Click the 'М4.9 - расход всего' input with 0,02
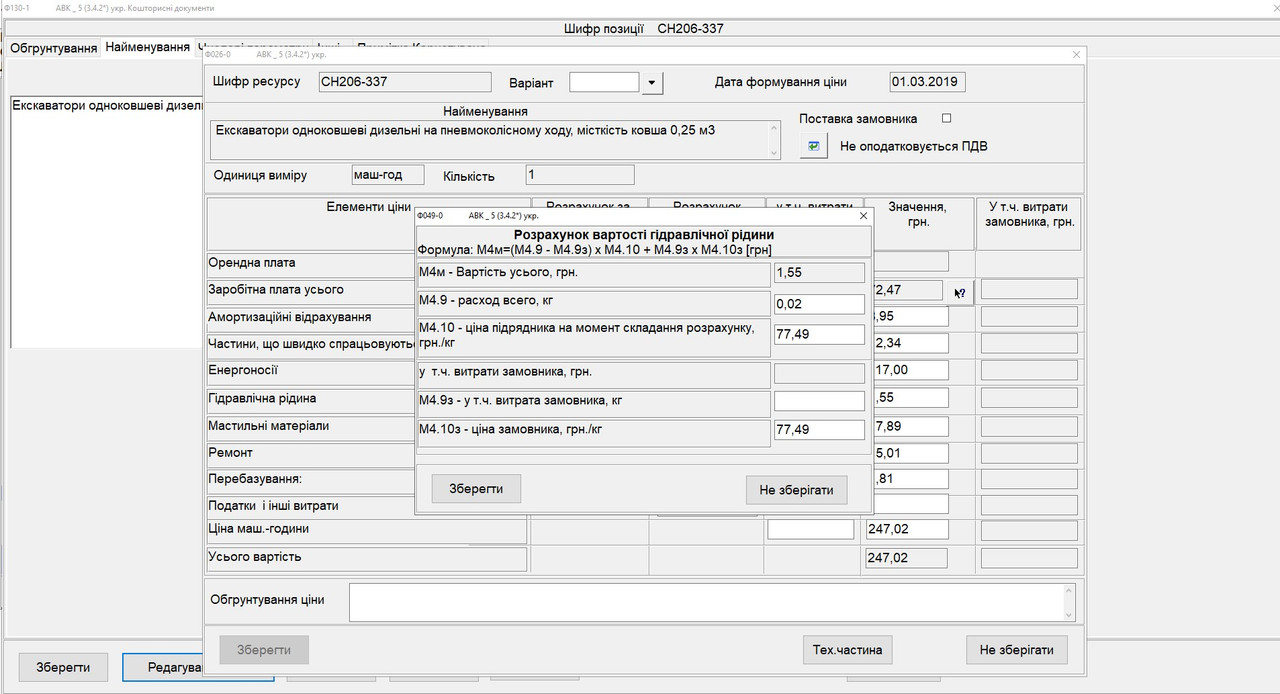Image resolution: width=1280 pixels, height=694 pixels. coord(819,305)
